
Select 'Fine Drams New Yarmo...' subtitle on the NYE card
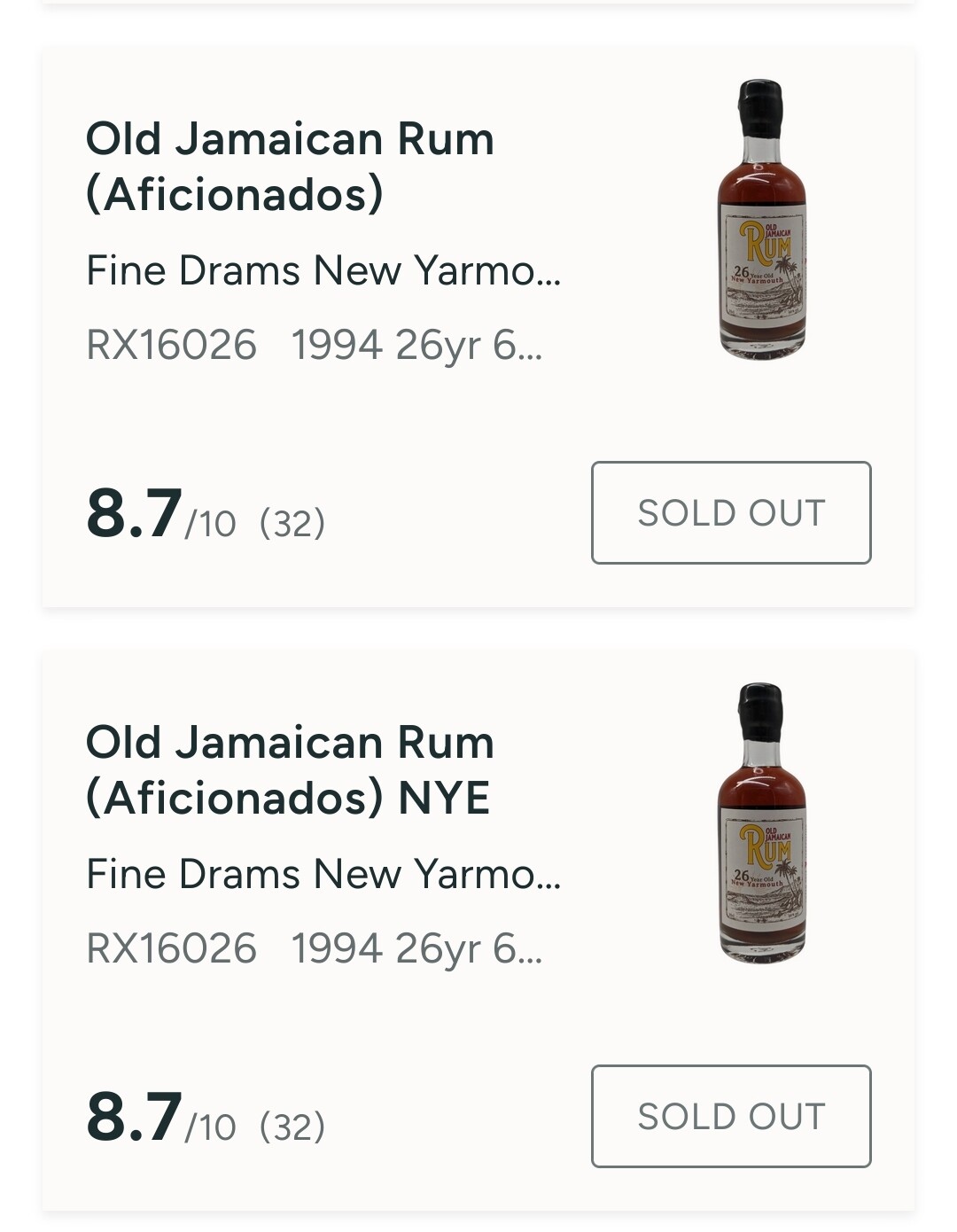click(323, 874)
